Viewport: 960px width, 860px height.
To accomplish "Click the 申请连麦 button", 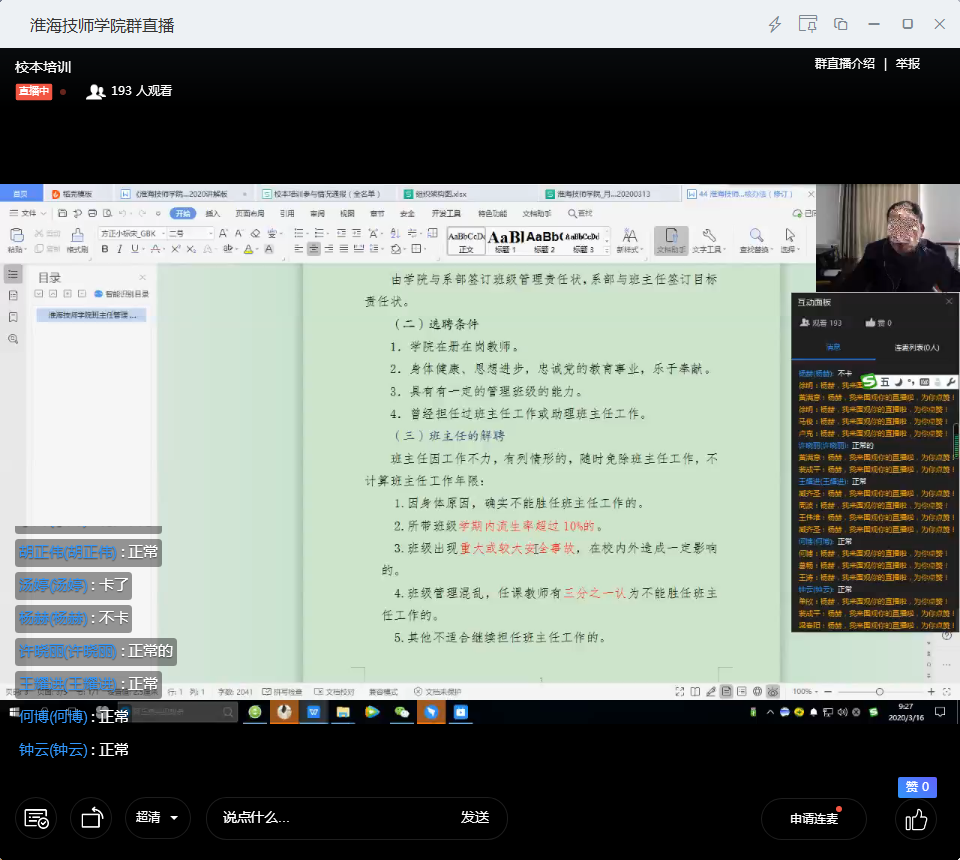I will coord(814,818).
